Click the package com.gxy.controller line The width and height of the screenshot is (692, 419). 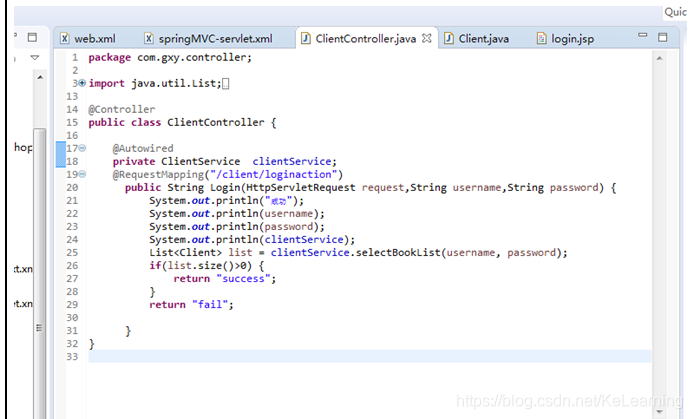tap(170, 57)
